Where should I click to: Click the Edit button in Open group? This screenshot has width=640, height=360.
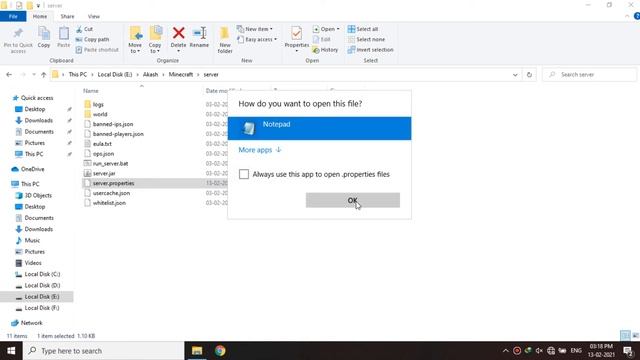click(x=322, y=39)
